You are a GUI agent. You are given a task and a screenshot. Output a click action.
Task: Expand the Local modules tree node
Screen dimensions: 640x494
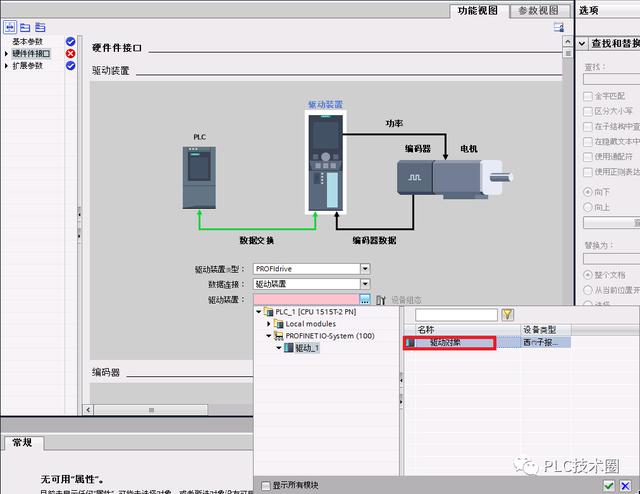click(269, 324)
